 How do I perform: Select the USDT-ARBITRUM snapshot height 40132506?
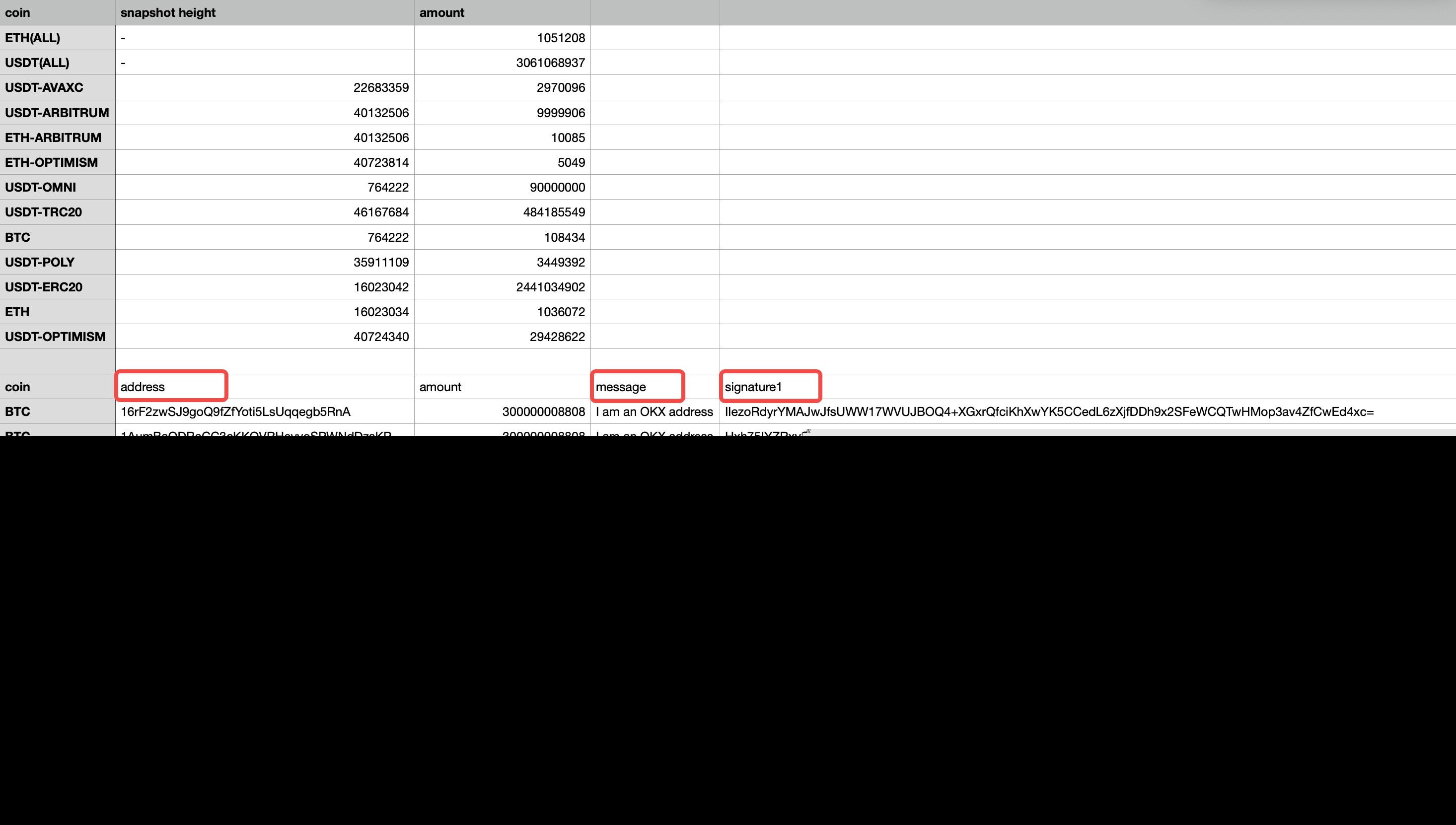click(381, 112)
